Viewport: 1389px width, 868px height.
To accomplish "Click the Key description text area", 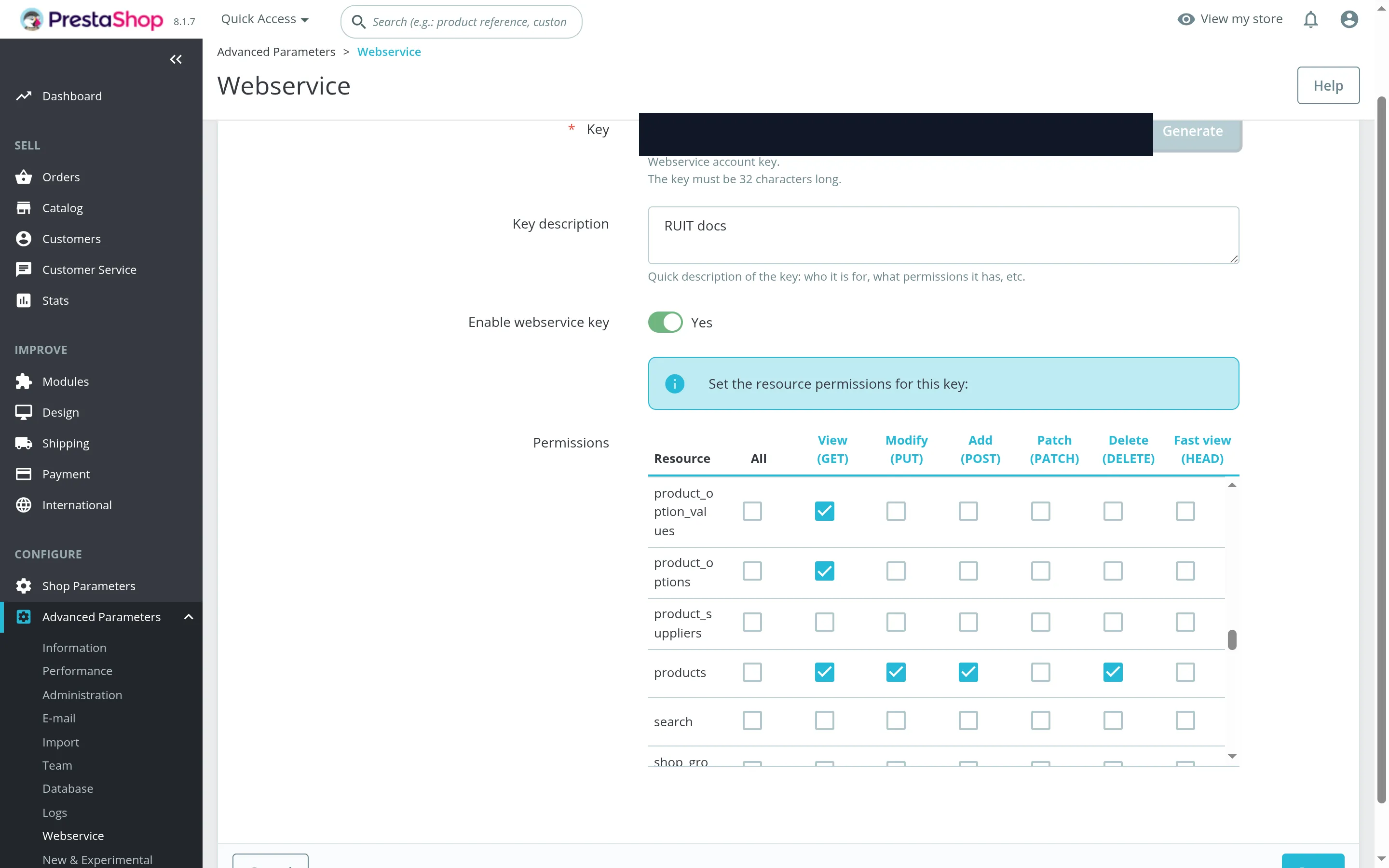I will pos(943,235).
